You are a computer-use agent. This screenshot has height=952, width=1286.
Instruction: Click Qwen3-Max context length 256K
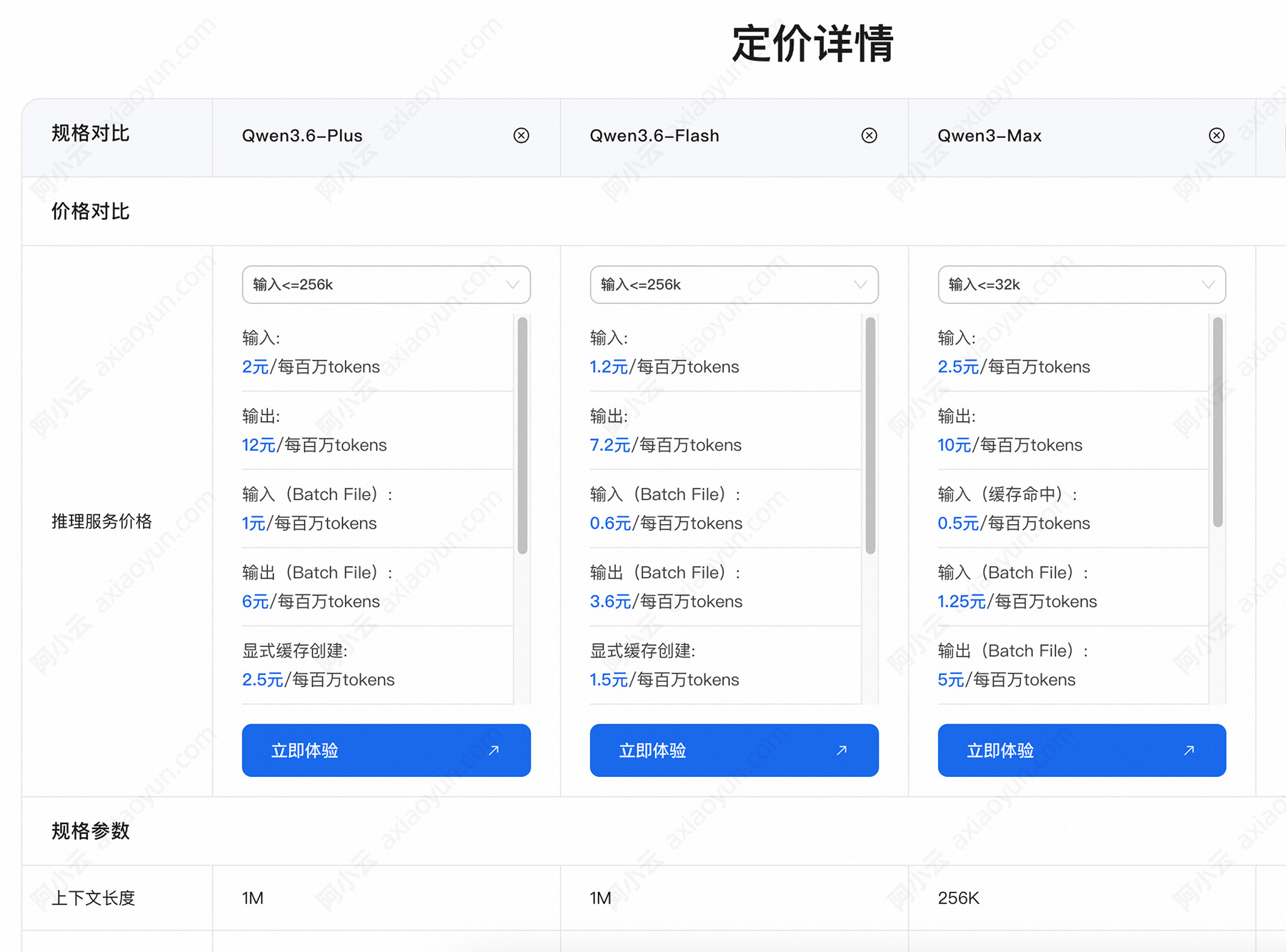(x=959, y=898)
